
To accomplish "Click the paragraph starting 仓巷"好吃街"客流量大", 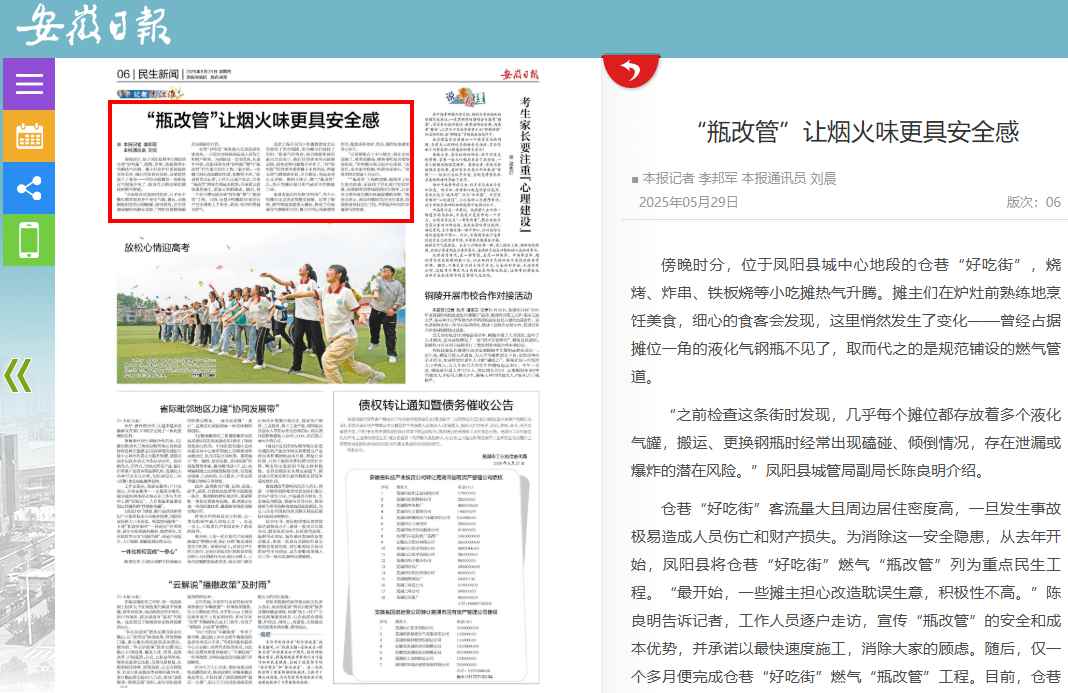I will [846, 592].
